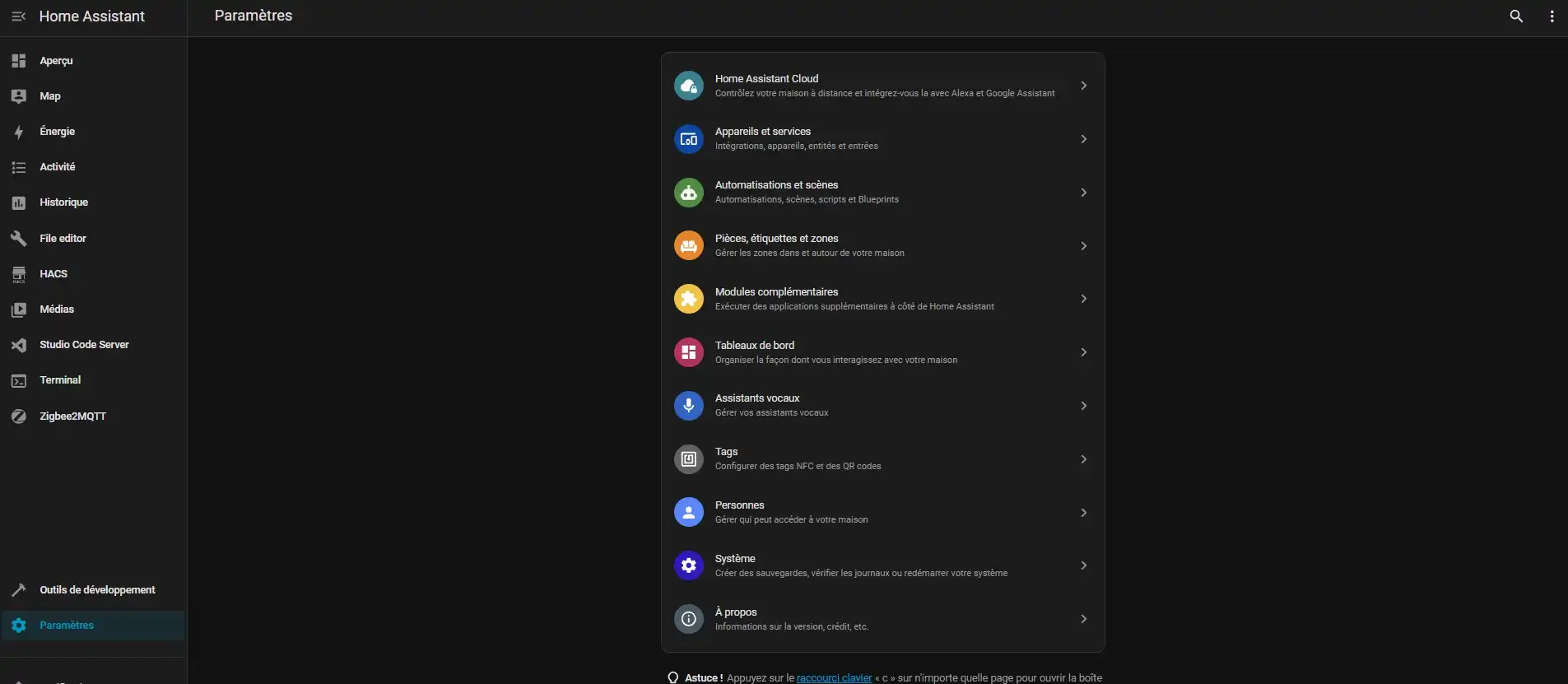Expand Tableaux de bord chevron arrow
1568x684 pixels.
point(1083,352)
